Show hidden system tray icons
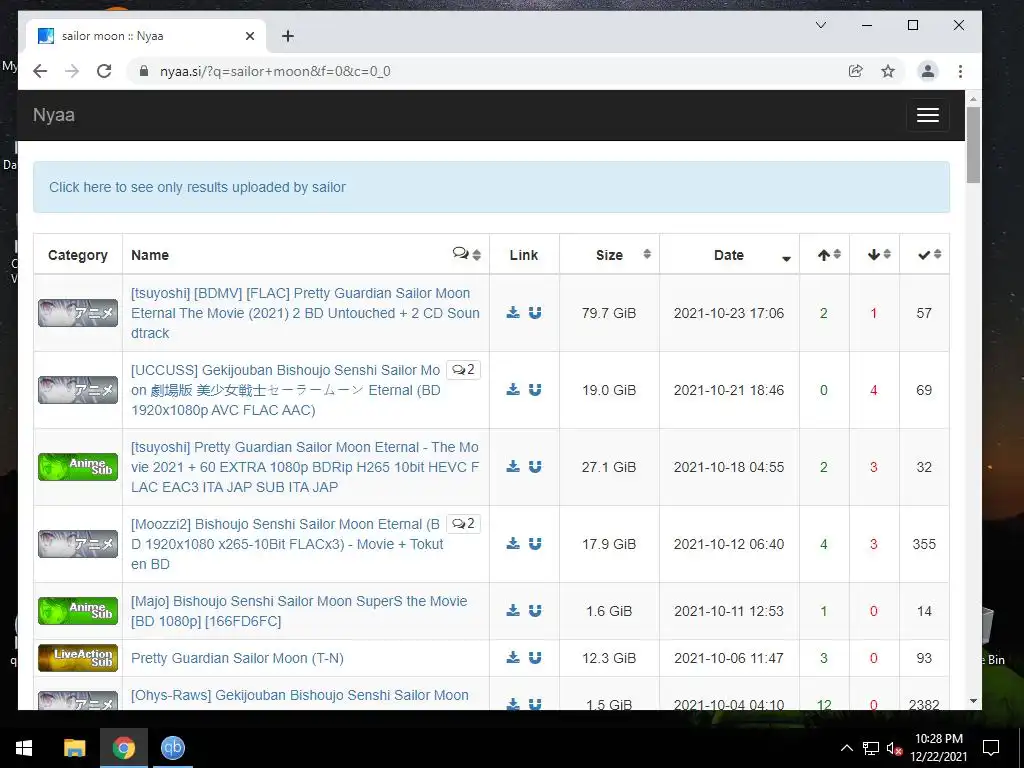This screenshot has height=768, width=1024. (x=846, y=748)
